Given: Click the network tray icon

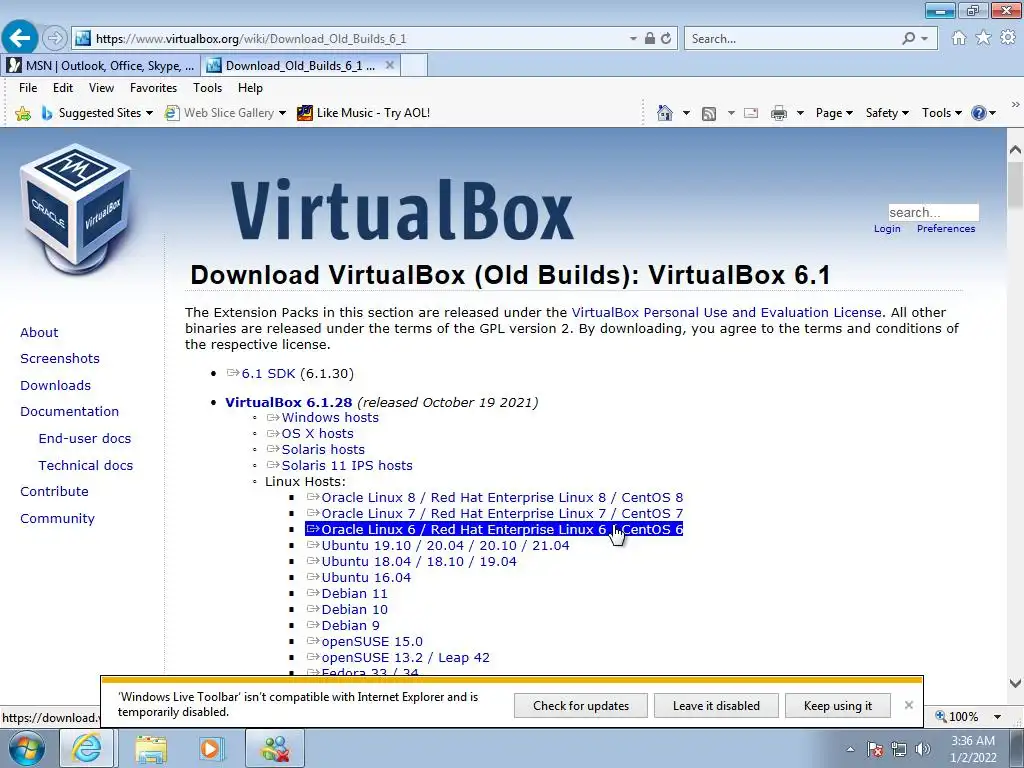Looking at the screenshot, I should point(899,749).
